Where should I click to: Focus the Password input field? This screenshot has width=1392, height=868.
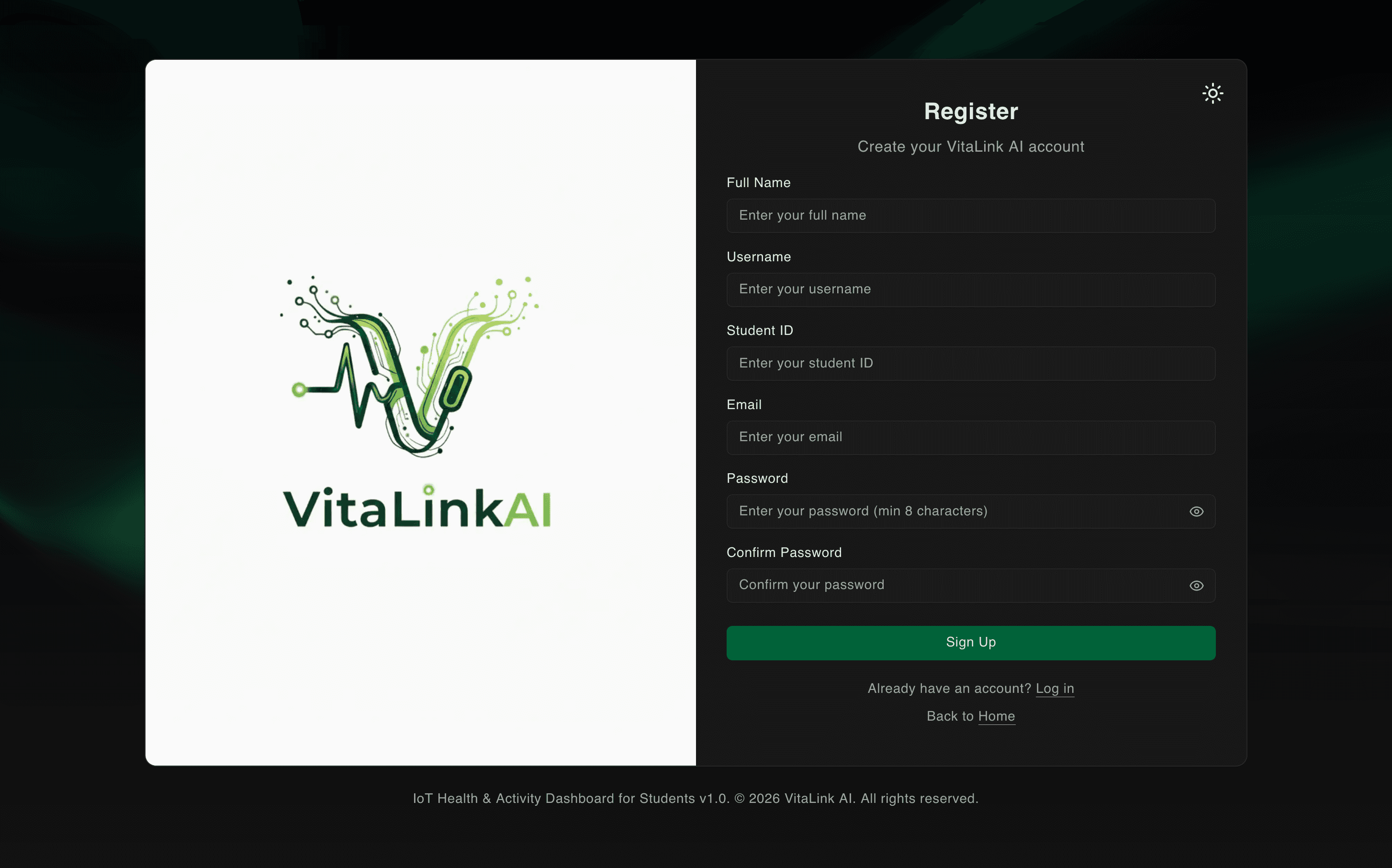pyautogui.click(x=970, y=512)
